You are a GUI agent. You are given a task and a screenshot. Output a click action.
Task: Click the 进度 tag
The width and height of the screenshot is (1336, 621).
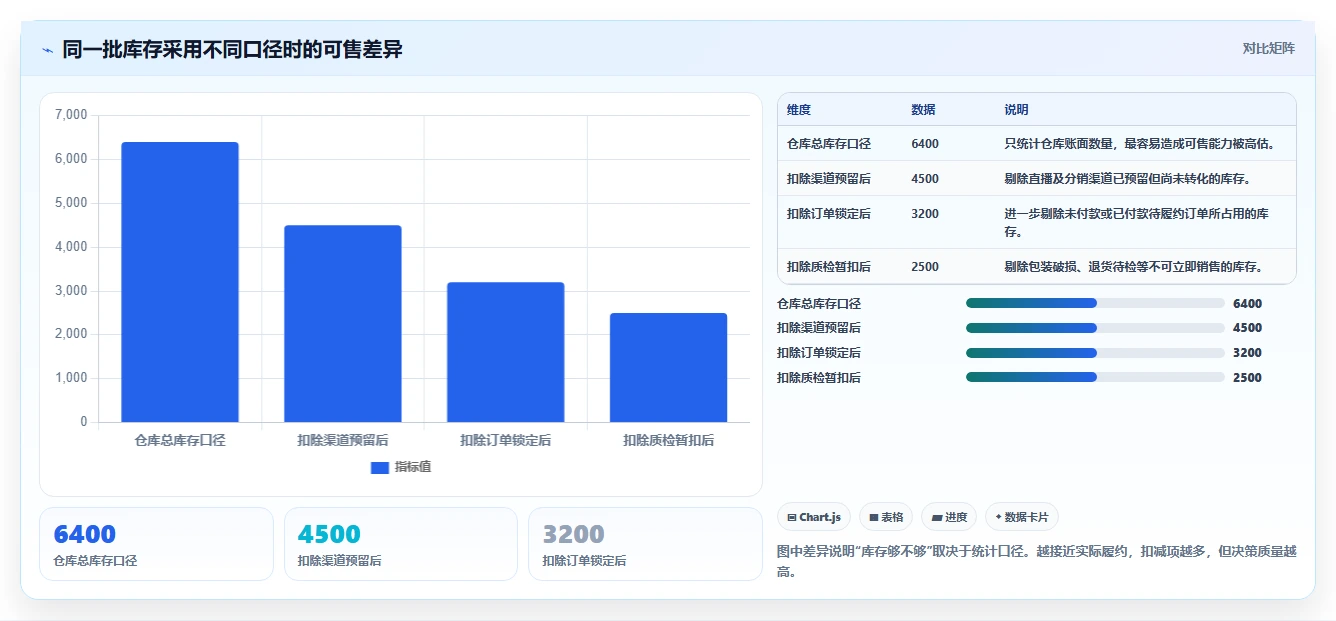(949, 517)
